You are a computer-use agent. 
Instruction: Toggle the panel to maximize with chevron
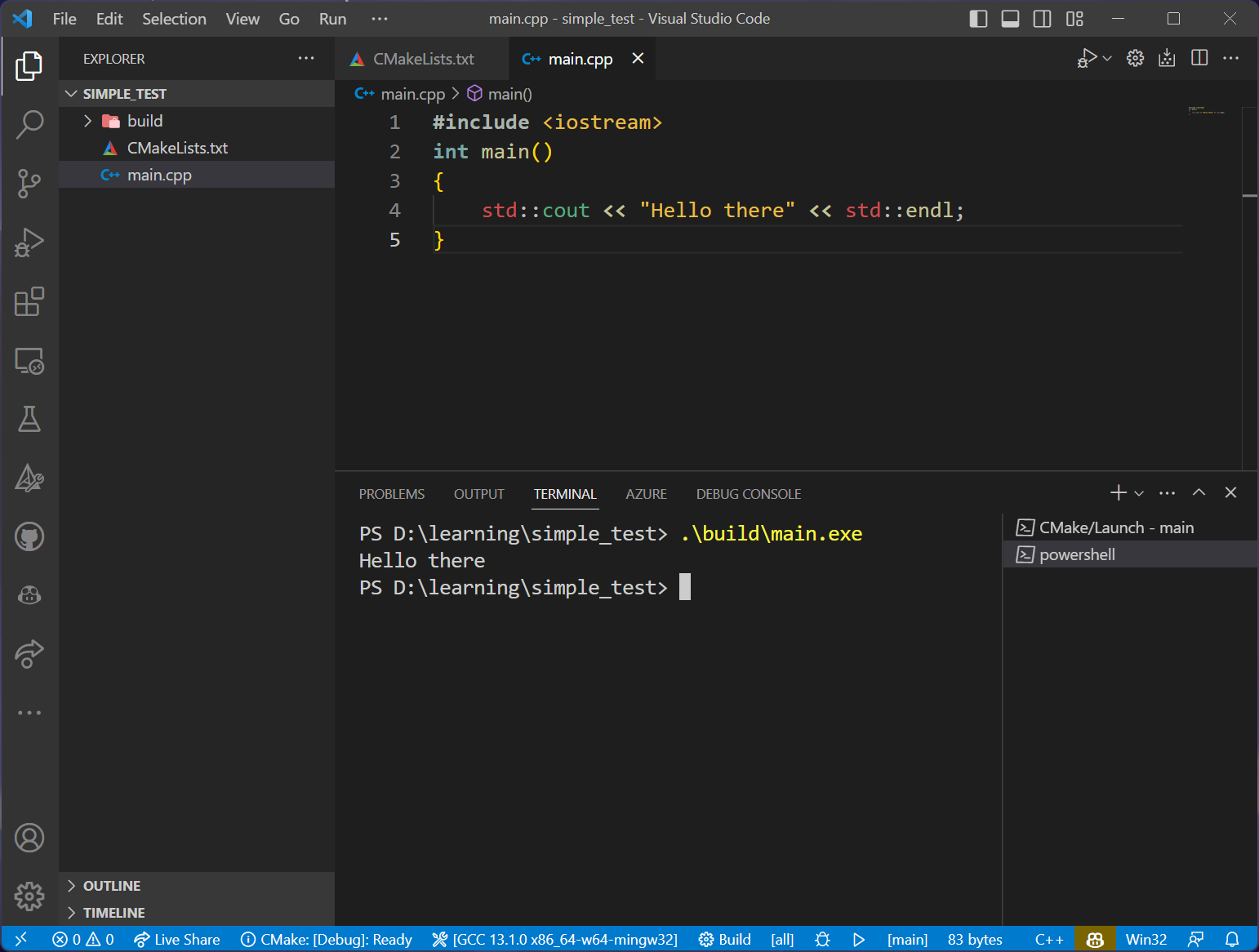pos(1199,492)
